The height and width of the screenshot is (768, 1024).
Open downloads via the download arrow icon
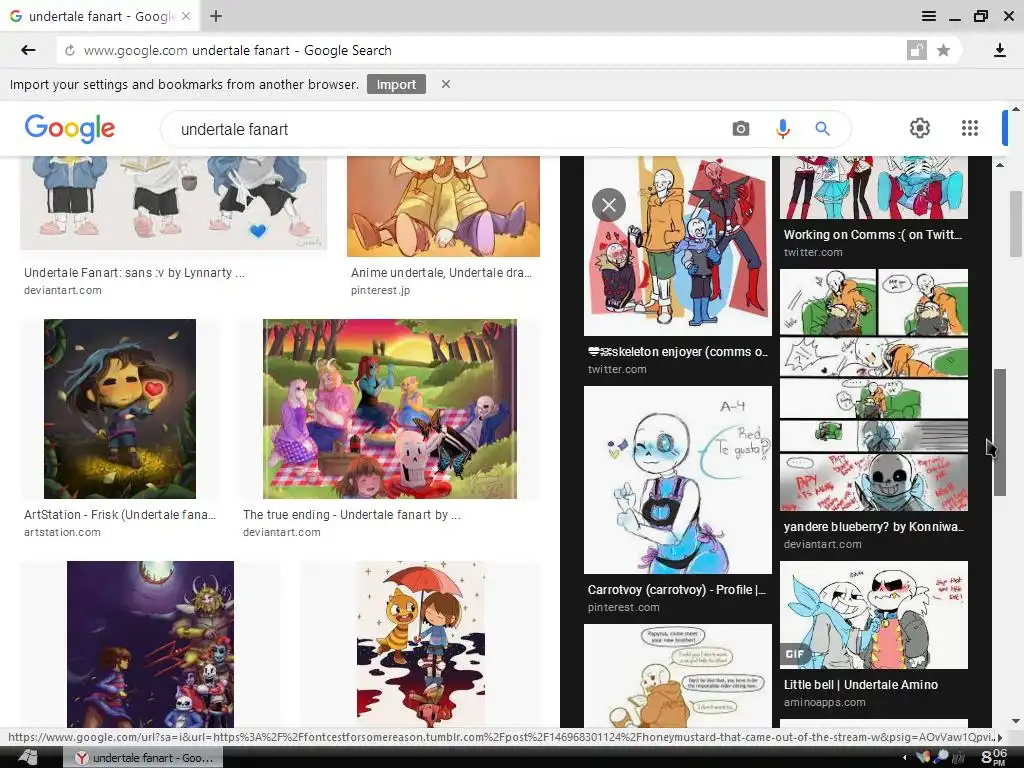click(x=999, y=50)
